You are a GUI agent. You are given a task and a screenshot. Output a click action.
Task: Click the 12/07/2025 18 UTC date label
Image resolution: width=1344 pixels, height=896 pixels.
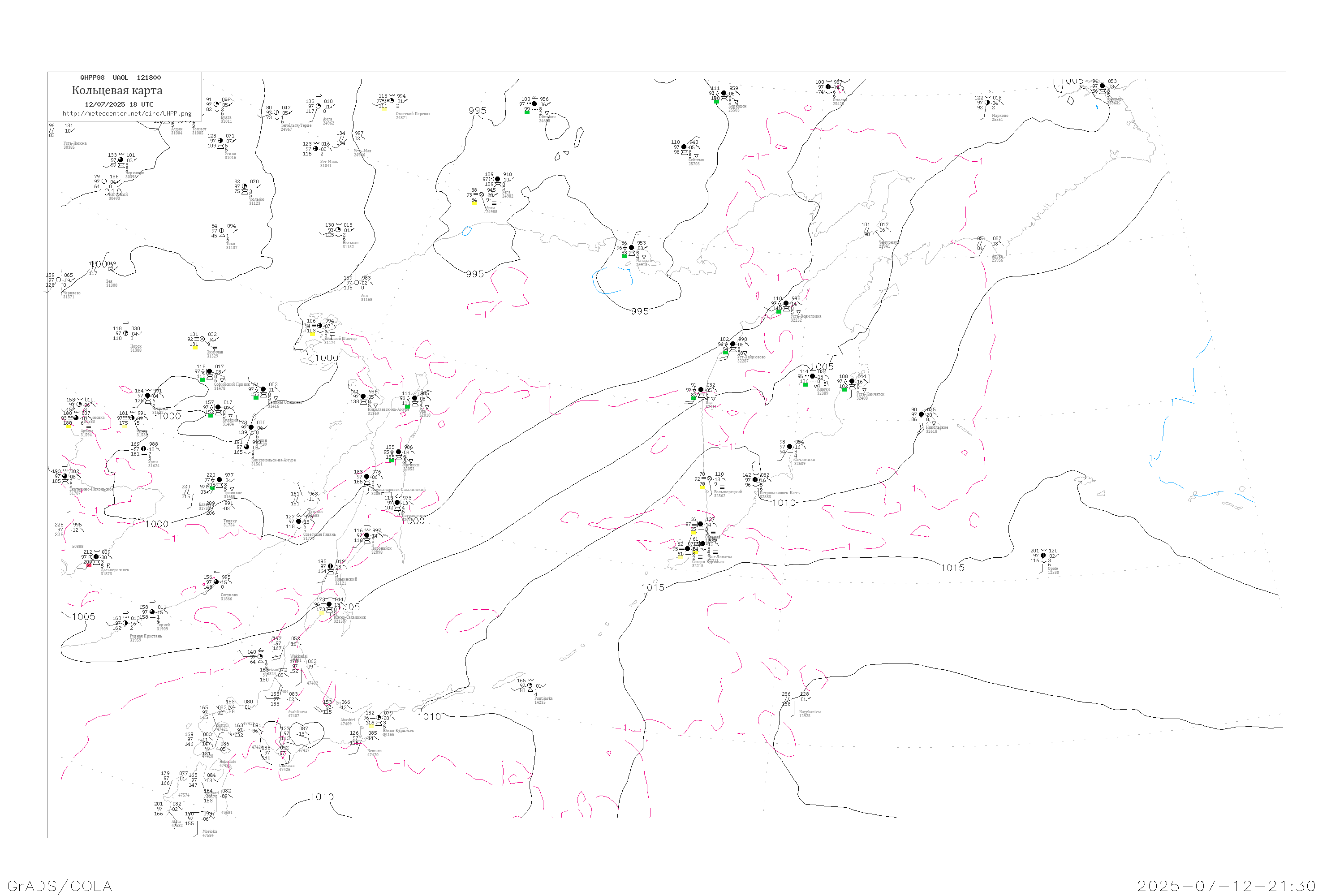(119, 104)
